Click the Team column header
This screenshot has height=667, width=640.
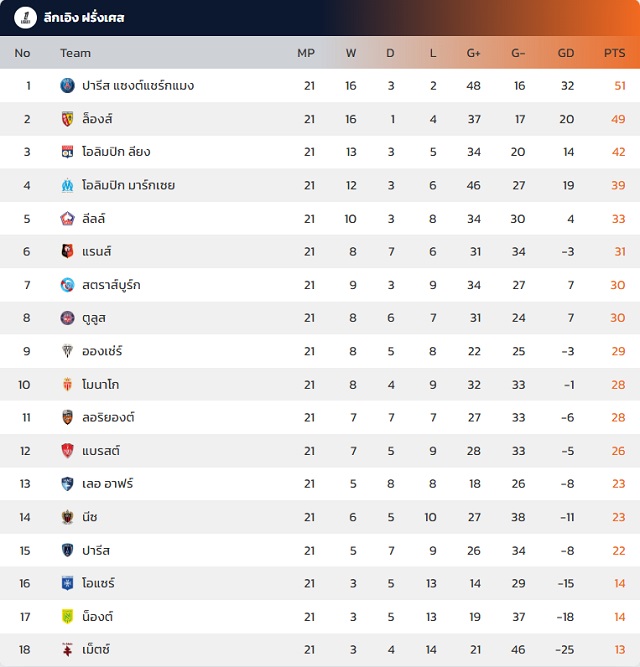pyautogui.click(x=75, y=53)
